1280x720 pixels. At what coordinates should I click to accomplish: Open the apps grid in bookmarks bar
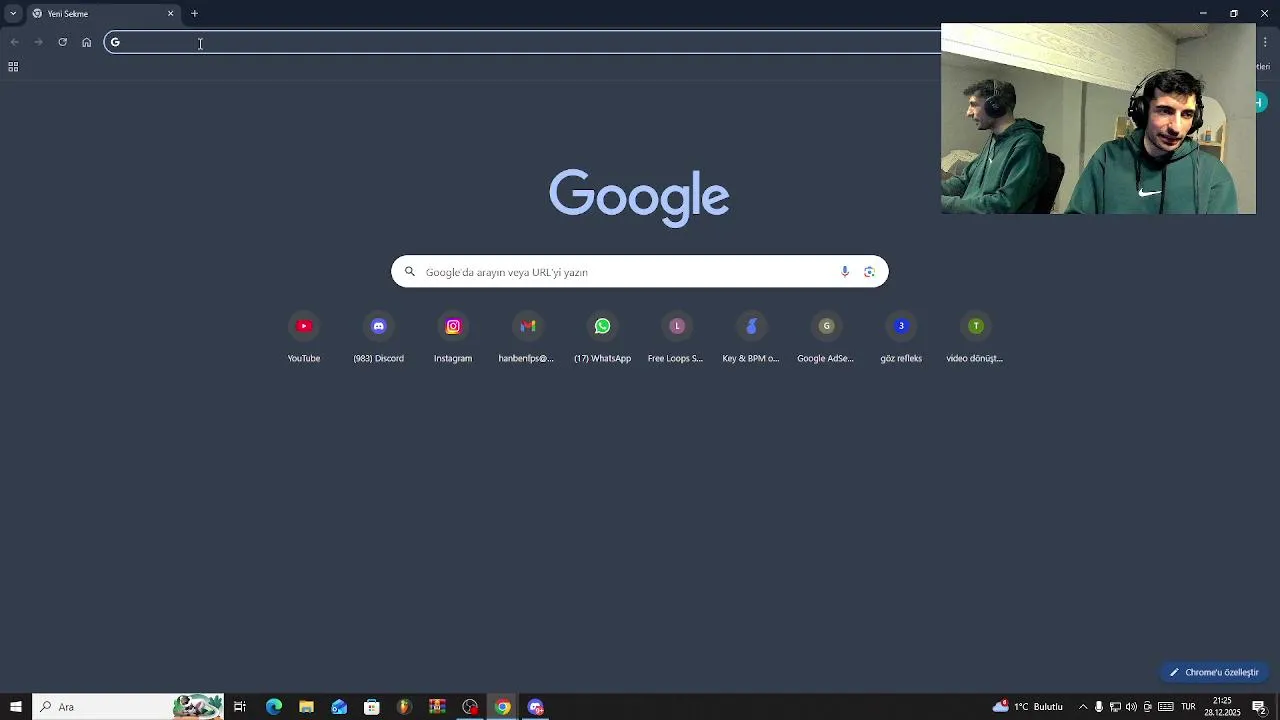[x=13, y=67]
